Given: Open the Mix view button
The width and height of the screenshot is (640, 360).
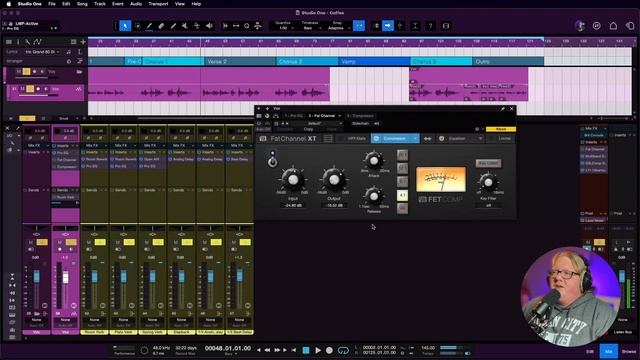Looking at the screenshot, I should (x=608, y=351).
